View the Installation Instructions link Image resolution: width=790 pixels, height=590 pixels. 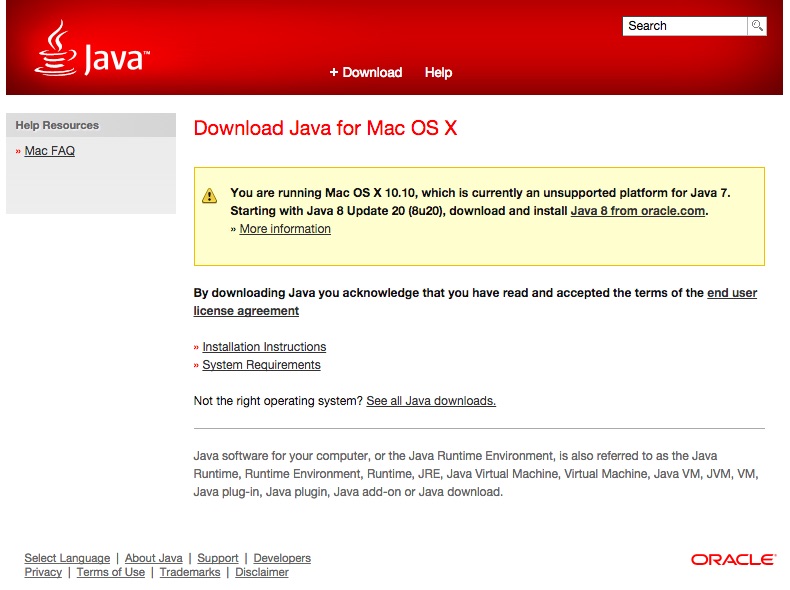264,347
